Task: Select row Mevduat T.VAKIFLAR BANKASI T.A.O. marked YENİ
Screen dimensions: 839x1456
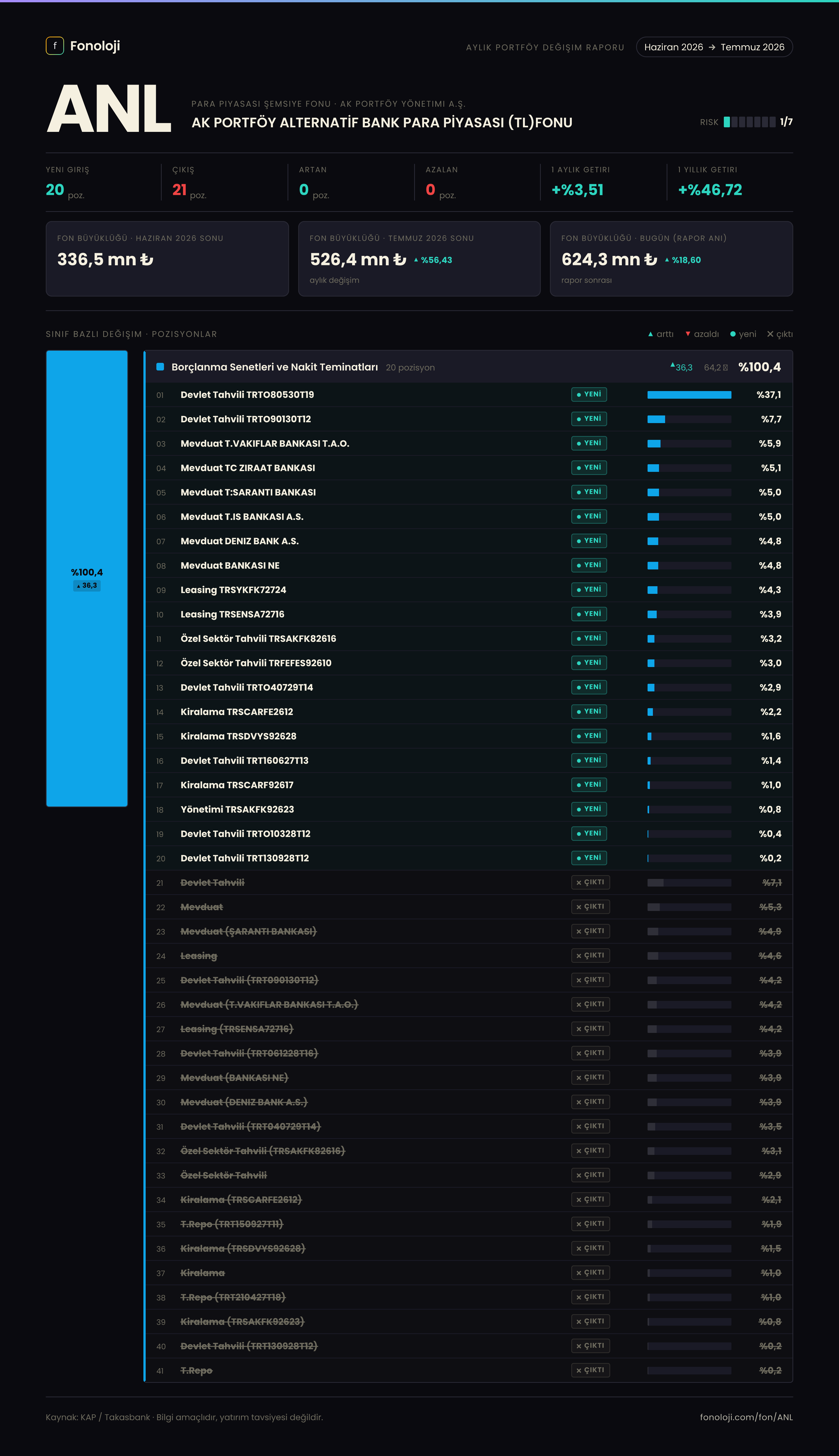Action: (x=469, y=443)
